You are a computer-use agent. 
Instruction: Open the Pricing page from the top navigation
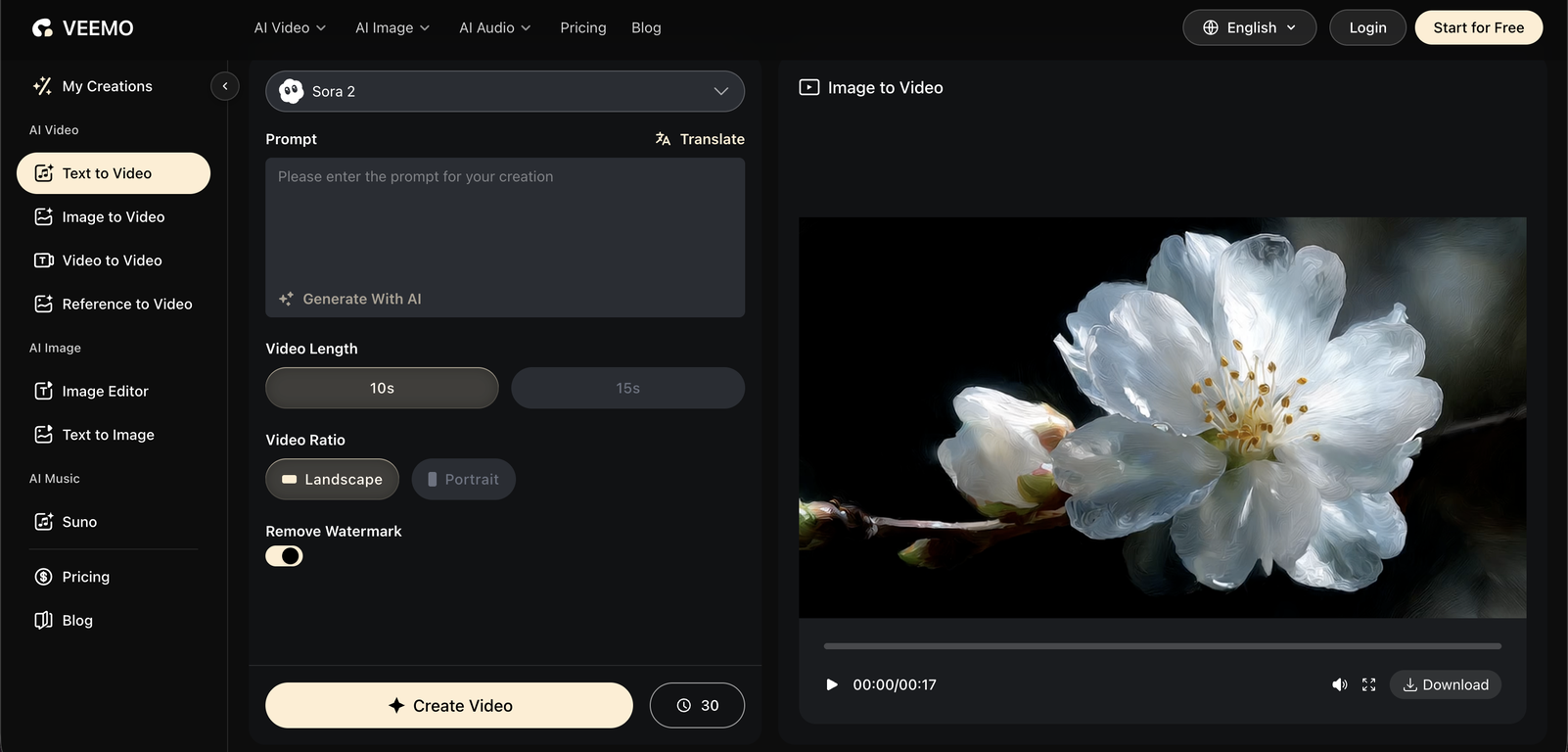(582, 27)
